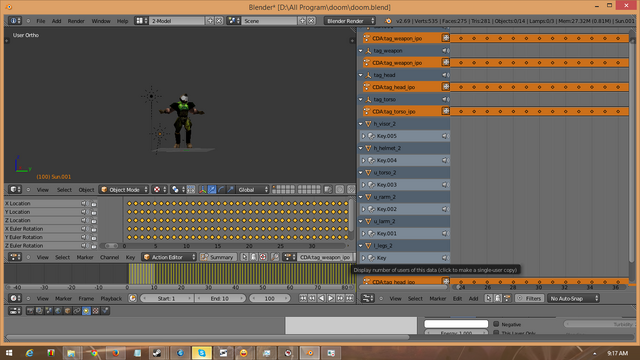Collapse the h_visor_2 NLA tree entry
This screenshot has width=640, height=360.
click(361, 124)
